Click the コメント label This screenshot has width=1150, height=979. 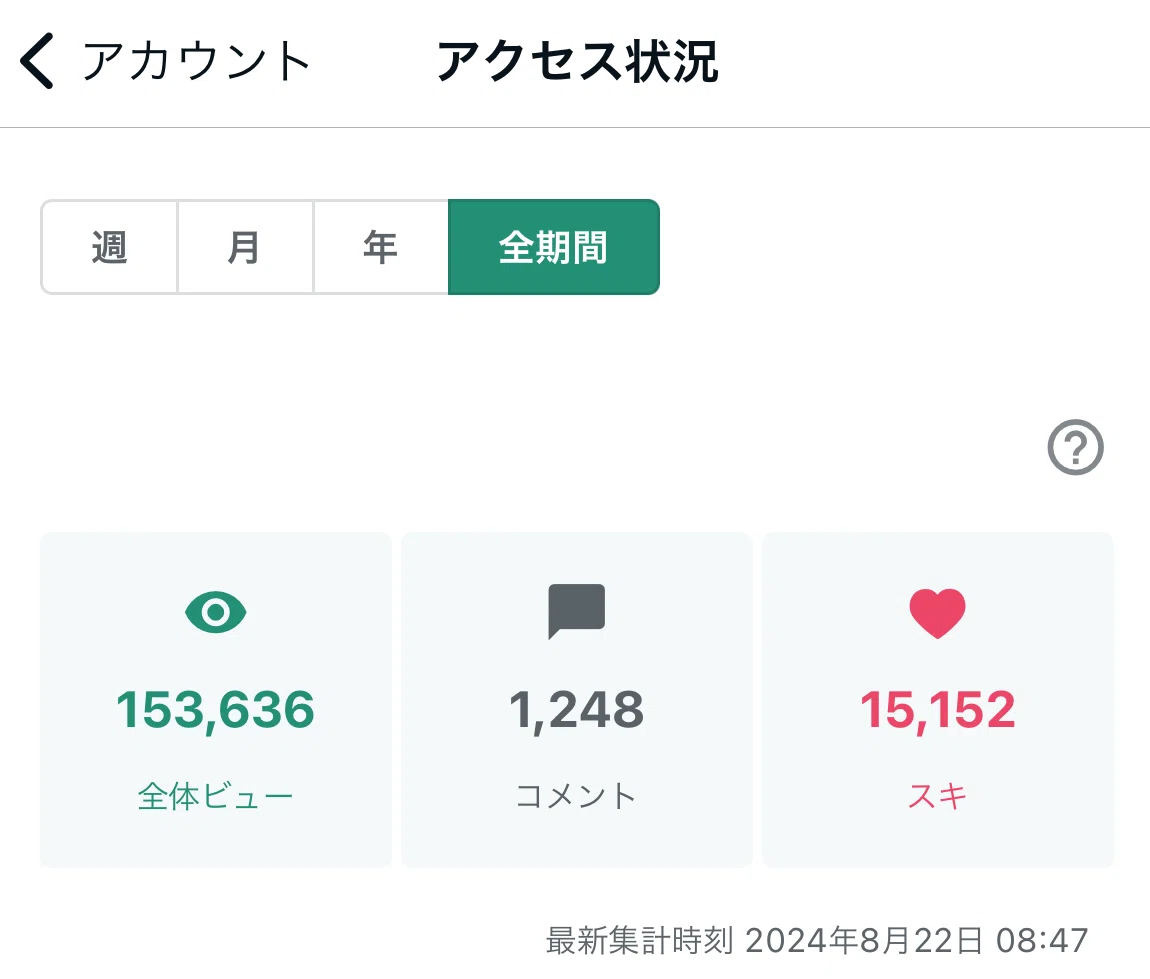coord(576,796)
